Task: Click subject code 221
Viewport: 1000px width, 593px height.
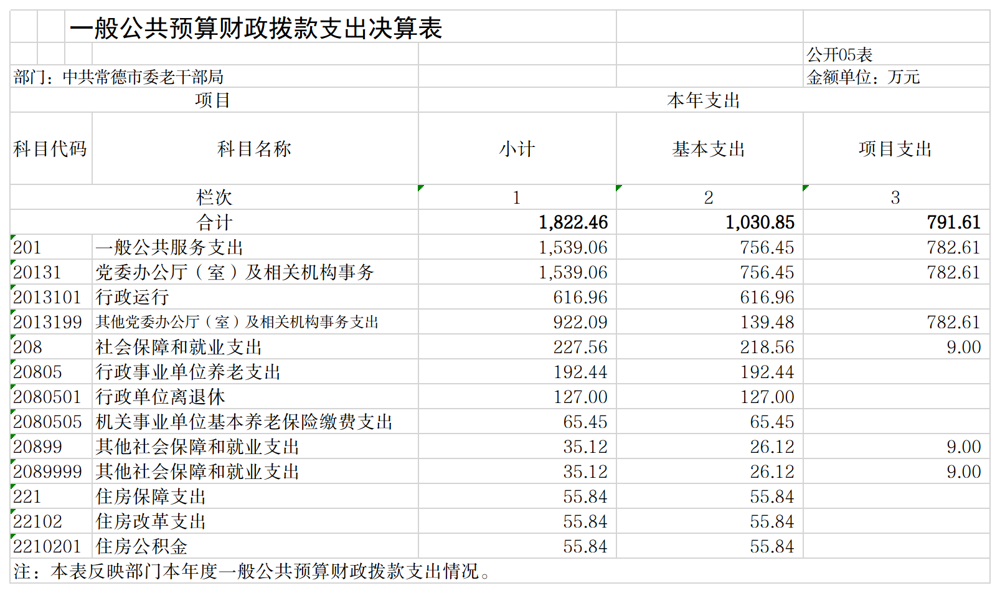Action: tap(27, 496)
